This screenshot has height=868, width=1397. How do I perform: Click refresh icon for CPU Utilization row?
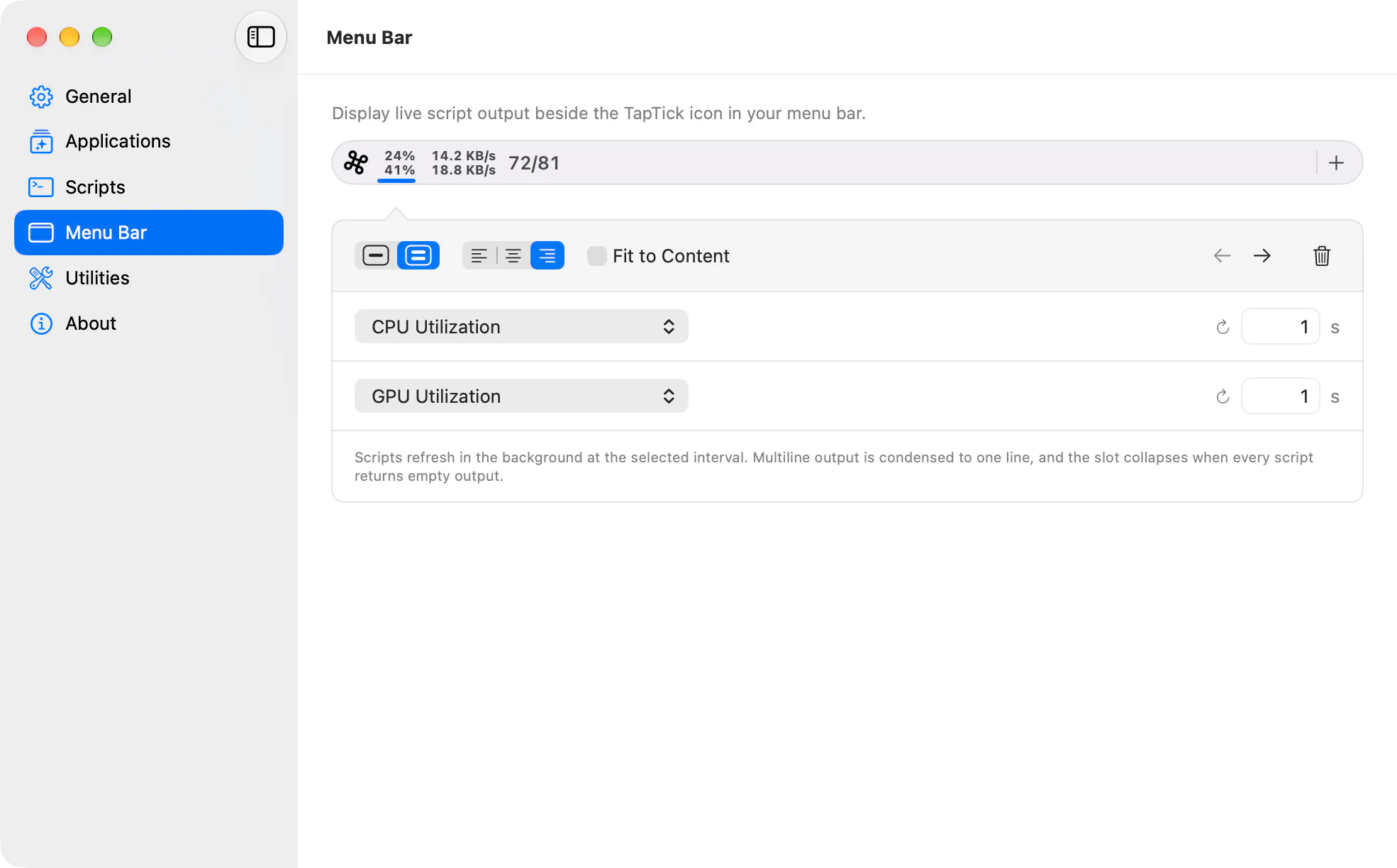click(x=1223, y=327)
